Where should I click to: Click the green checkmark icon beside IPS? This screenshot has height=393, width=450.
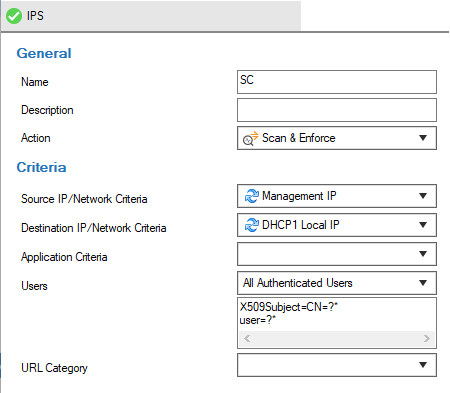point(14,16)
